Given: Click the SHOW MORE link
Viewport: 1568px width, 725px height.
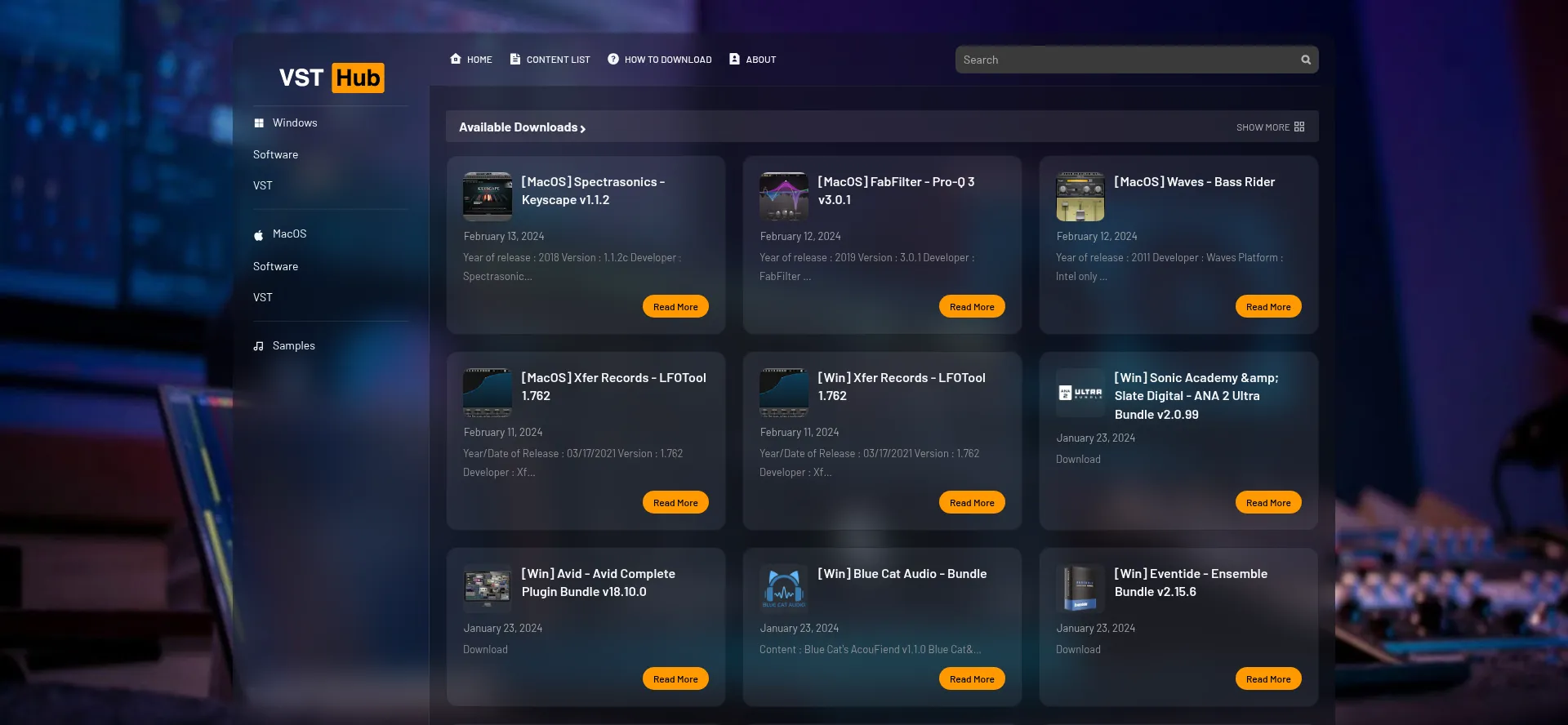Looking at the screenshot, I should click(x=1270, y=127).
